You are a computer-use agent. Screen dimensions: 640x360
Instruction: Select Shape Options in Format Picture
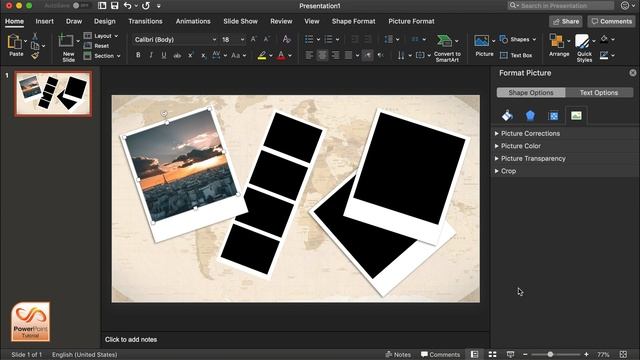(531, 93)
